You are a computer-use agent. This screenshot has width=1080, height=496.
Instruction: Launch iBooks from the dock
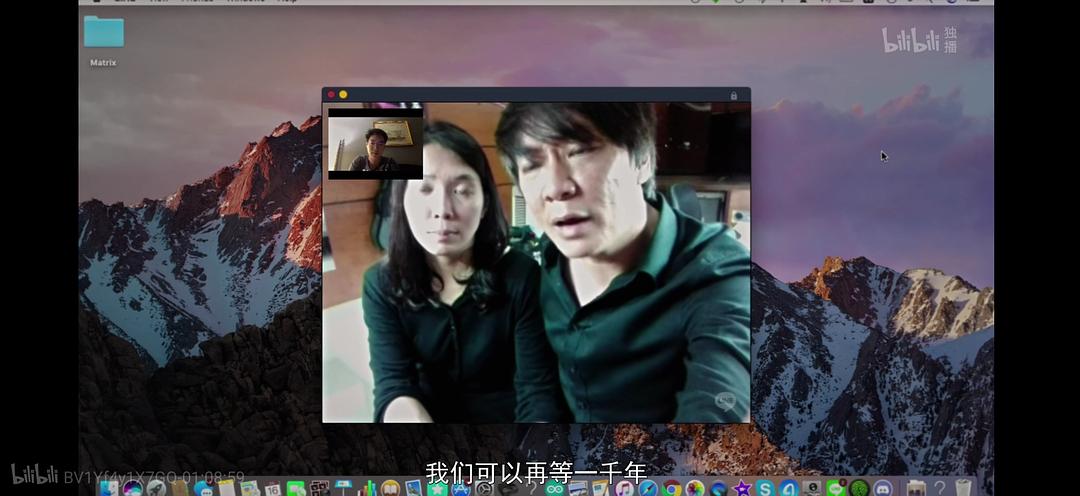[x=390, y=488]
